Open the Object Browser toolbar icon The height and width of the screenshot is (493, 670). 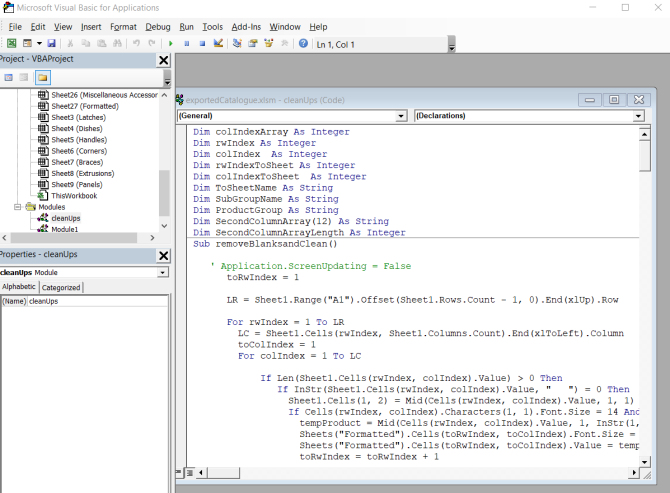267,44
